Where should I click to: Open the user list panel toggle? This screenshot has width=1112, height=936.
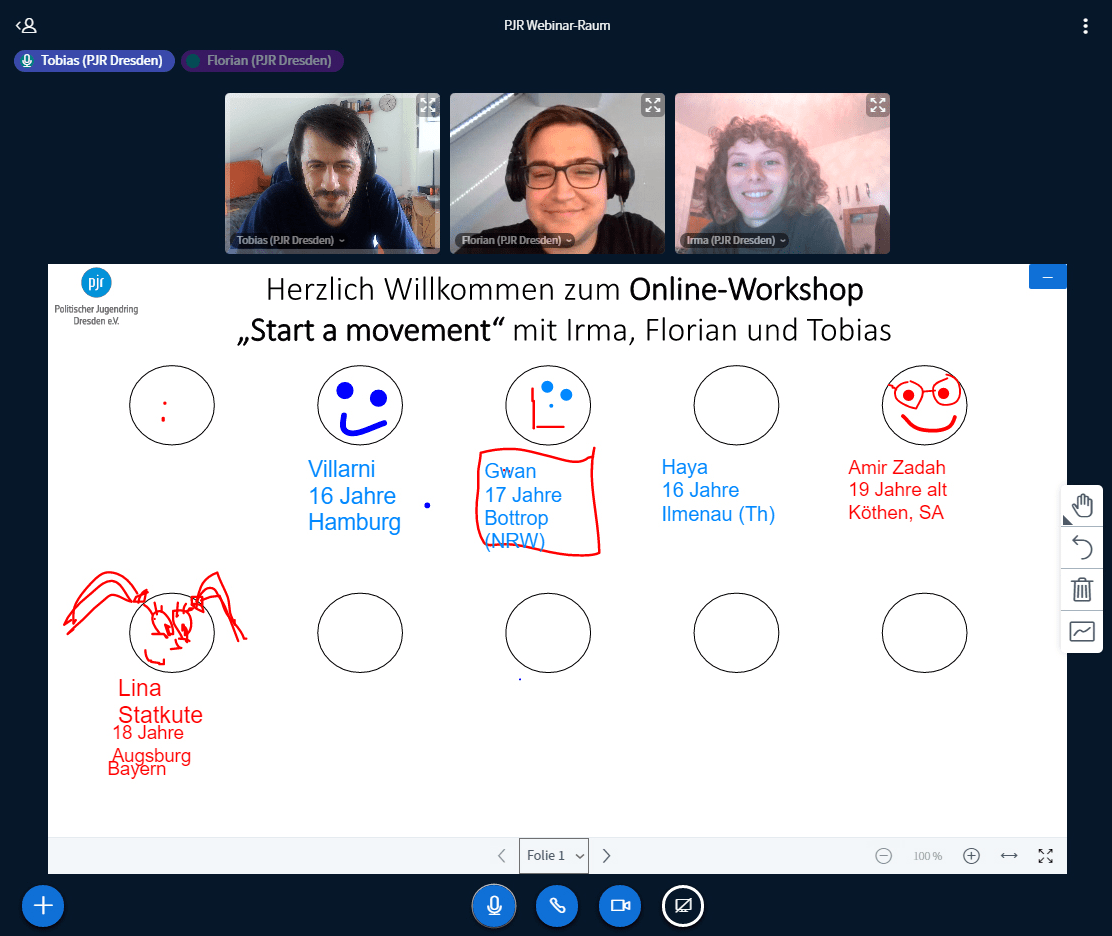pos(26,26)
